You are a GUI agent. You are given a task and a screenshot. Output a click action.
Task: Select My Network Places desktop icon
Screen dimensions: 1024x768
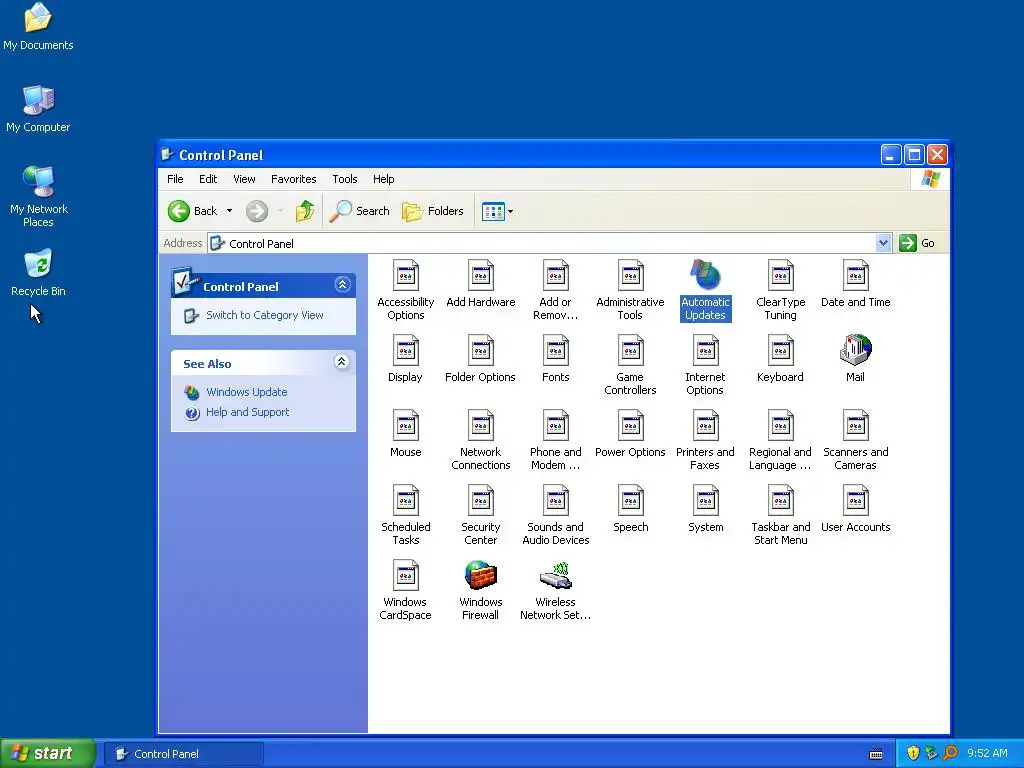[38, 197]
